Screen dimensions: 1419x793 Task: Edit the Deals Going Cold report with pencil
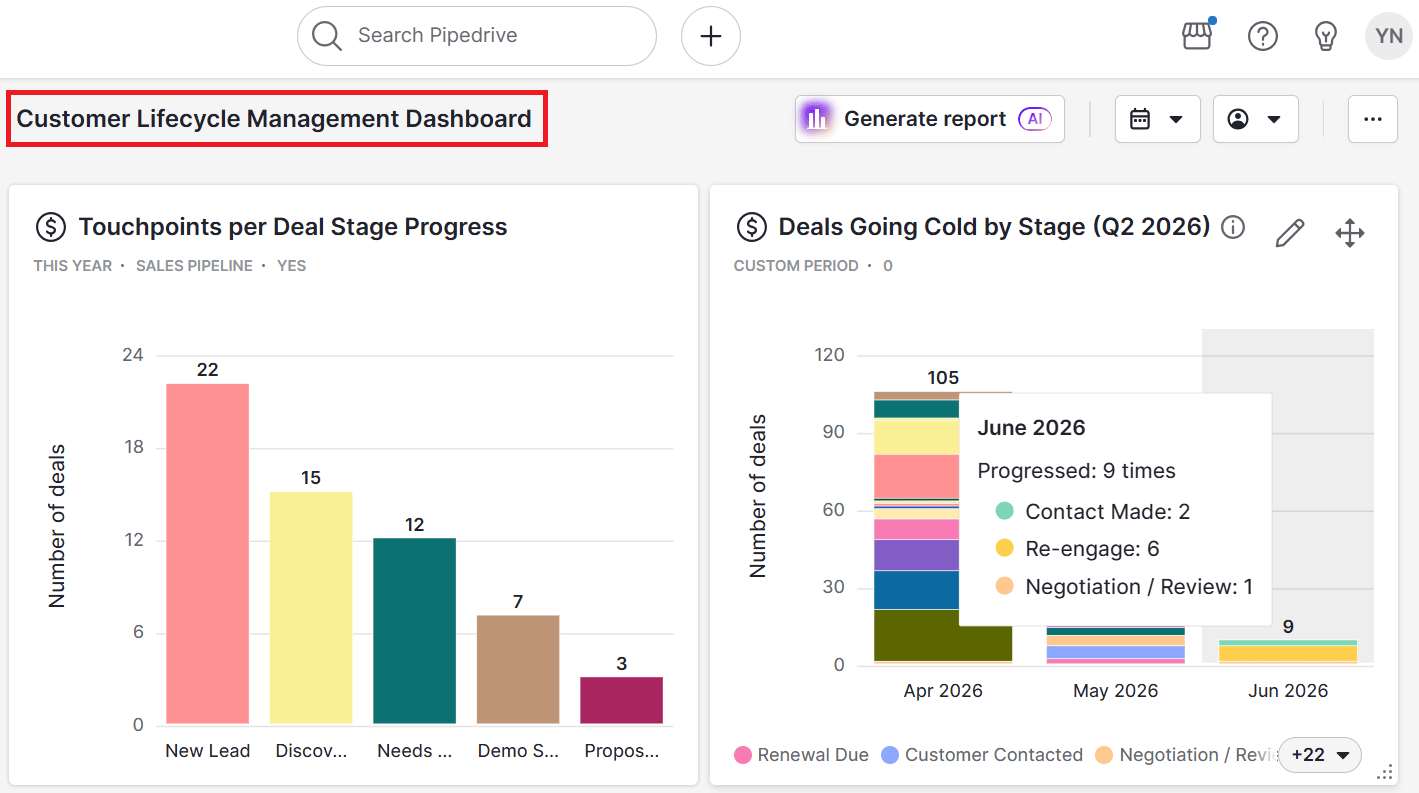[1290, 233]
